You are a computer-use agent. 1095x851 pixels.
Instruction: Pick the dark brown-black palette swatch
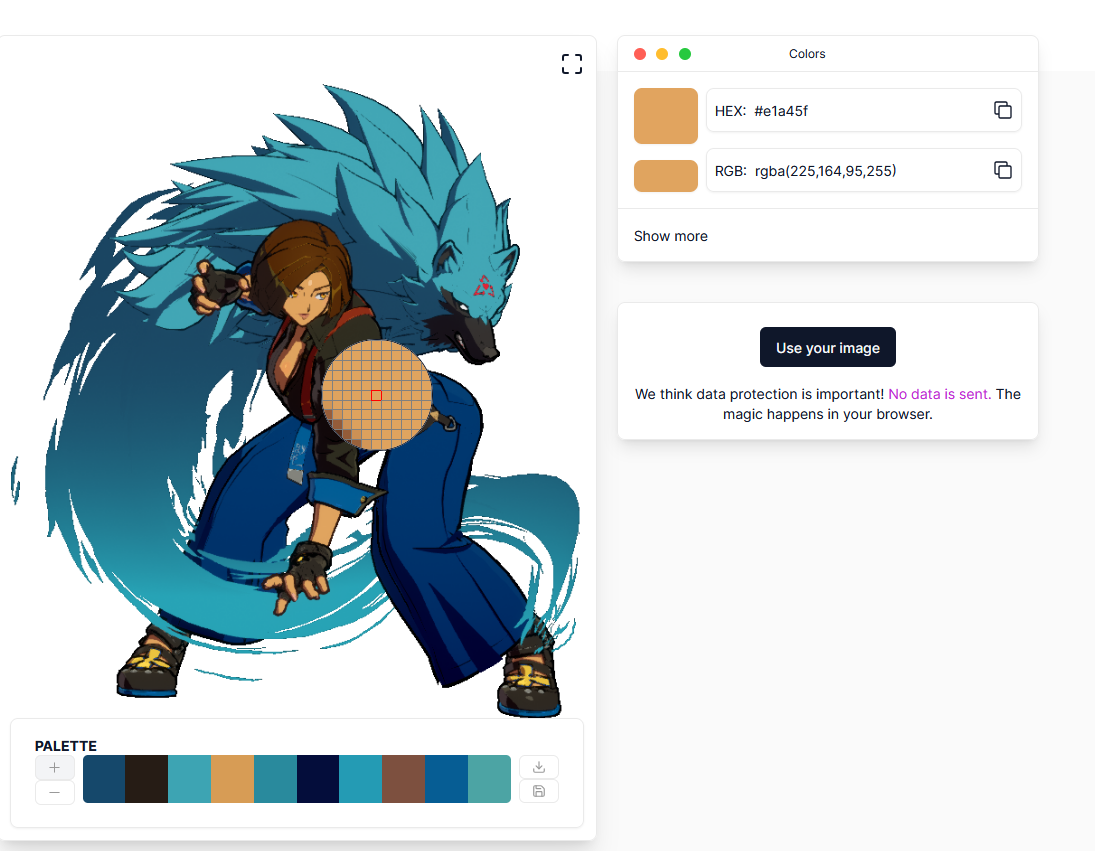coord(147,779)
